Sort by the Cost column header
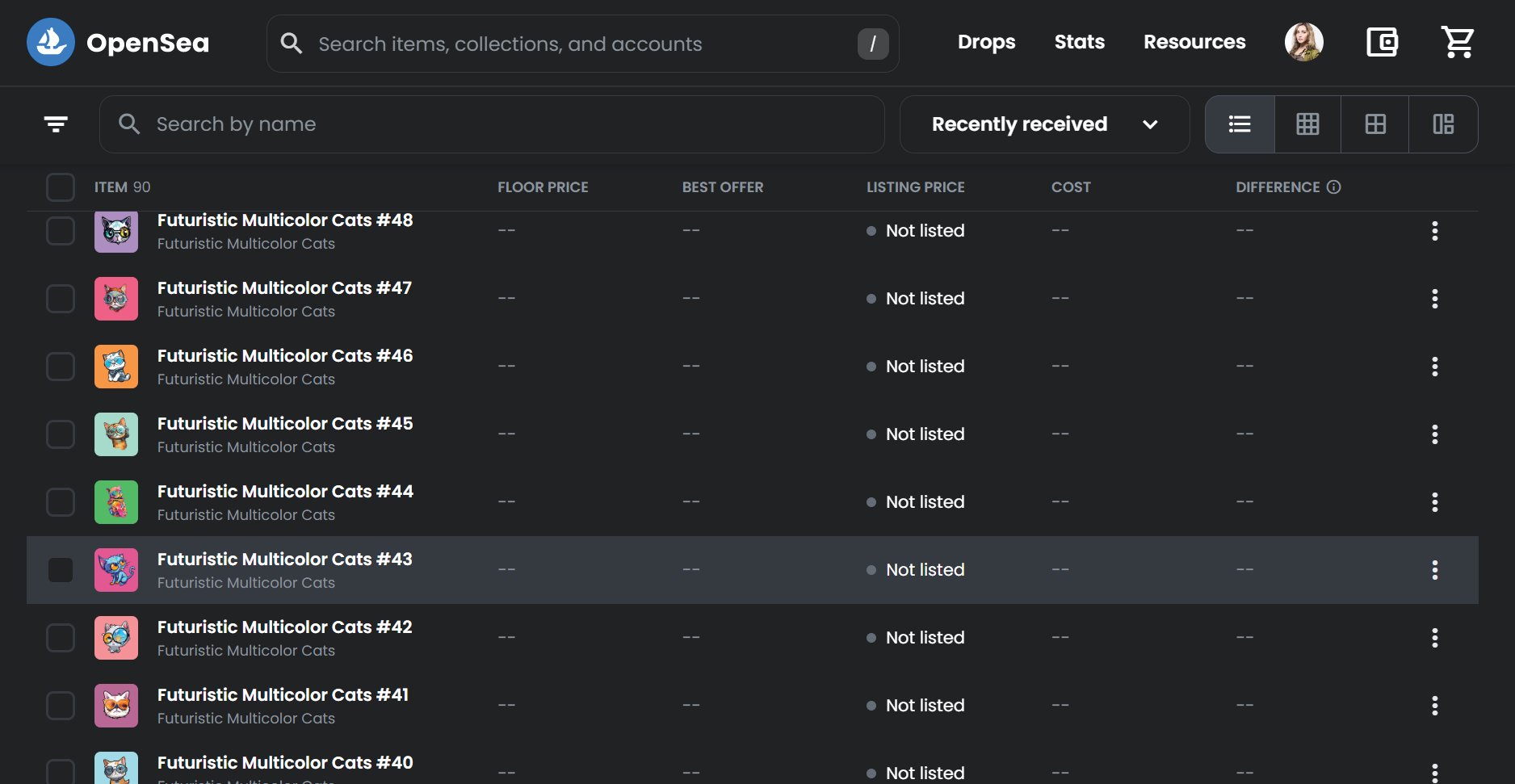1515x784 pixels. coord(1071,187)
